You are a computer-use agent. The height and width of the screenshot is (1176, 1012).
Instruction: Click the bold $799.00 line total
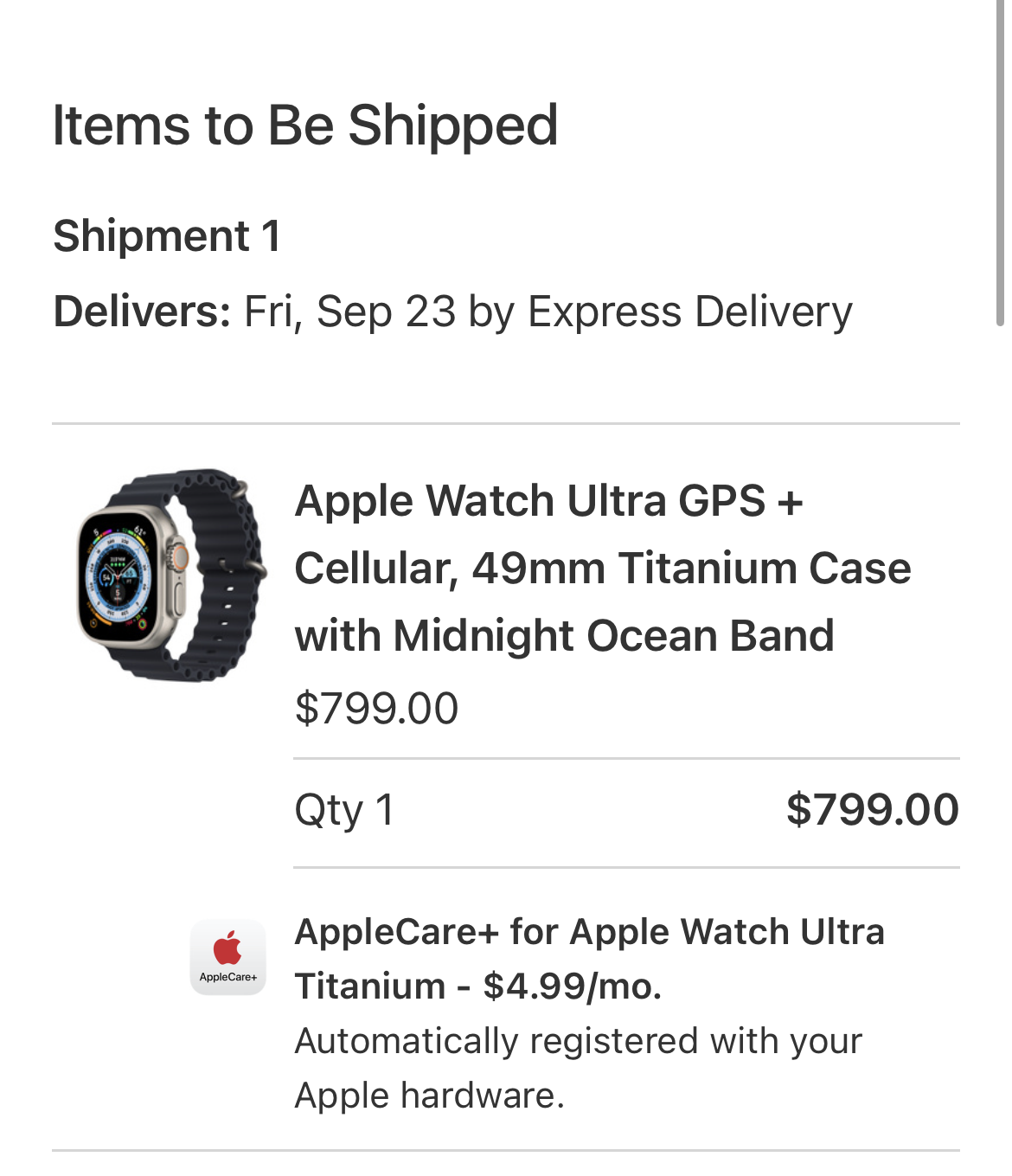tap(873, 810)
